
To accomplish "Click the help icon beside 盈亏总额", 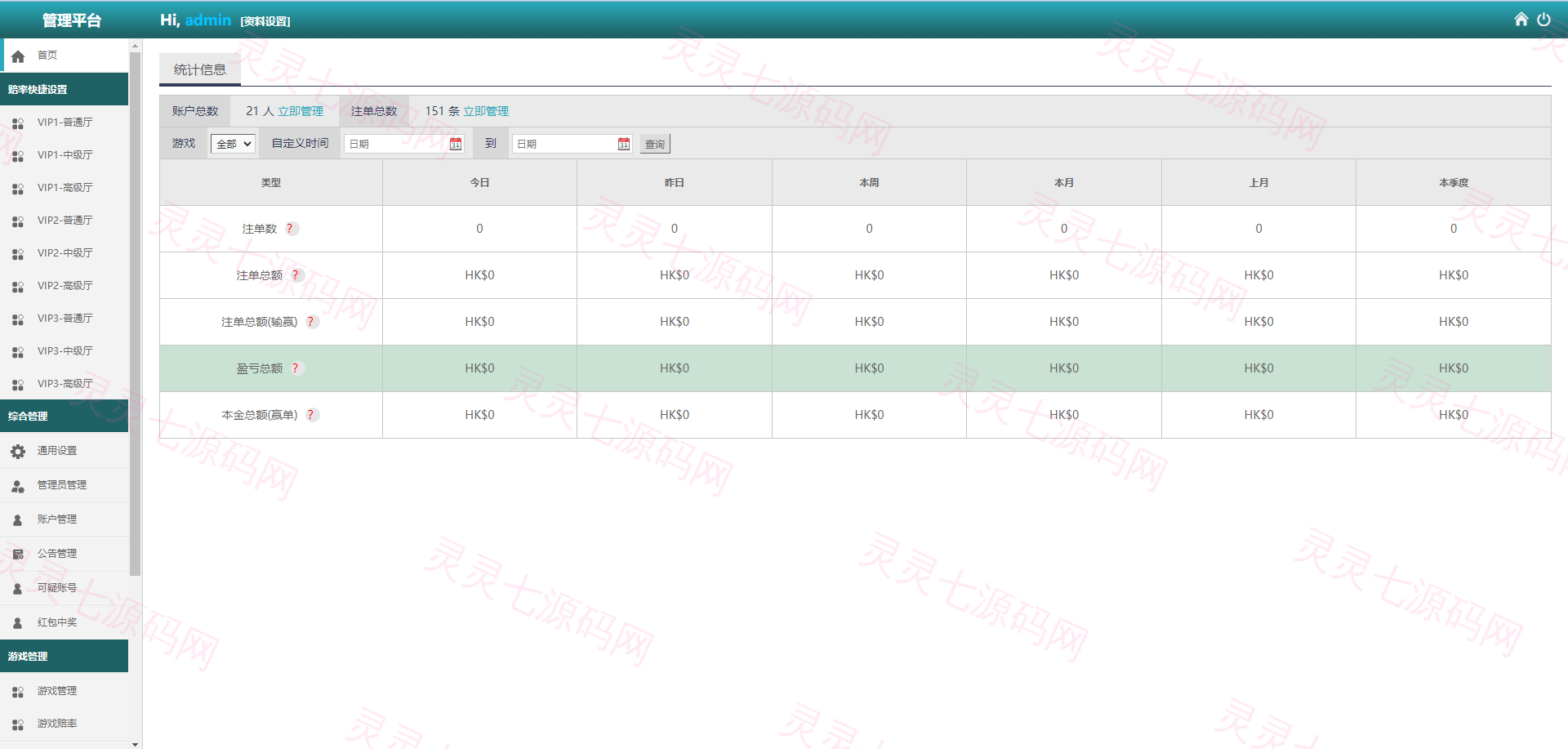I will pos(296,368).
